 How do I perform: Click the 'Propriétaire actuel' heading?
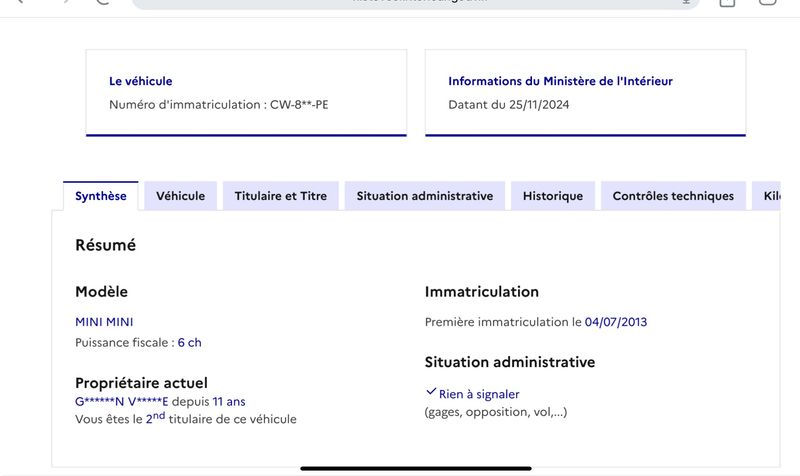coord(141,383)
